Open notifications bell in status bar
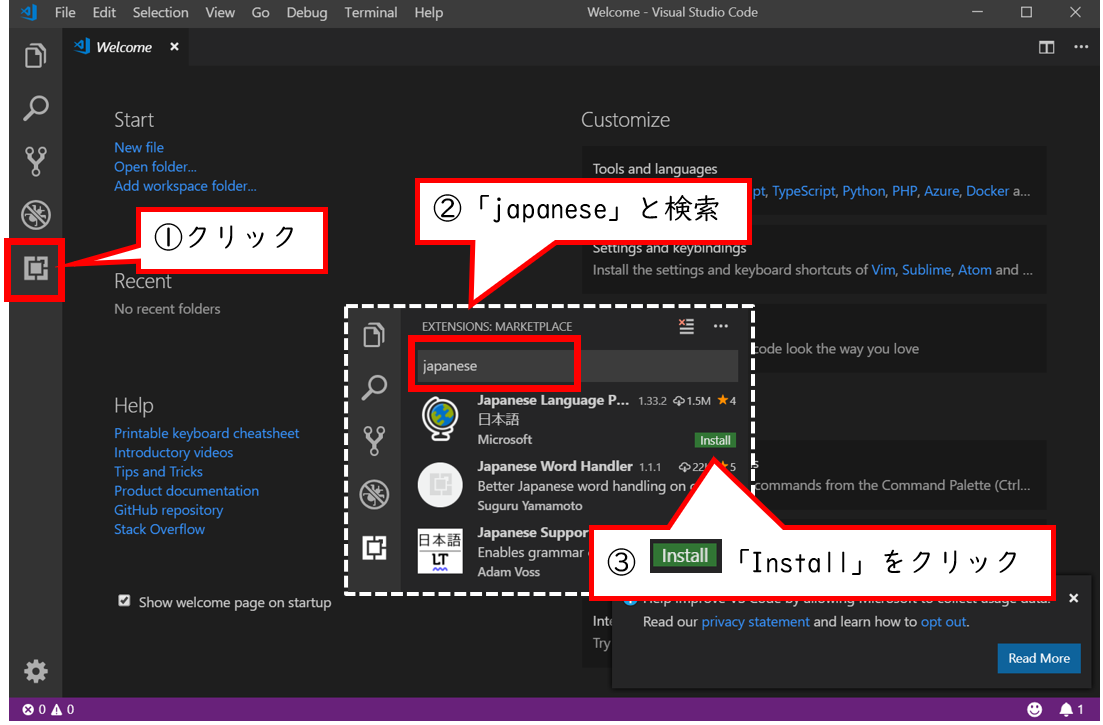Screen dimensions: 1103x725 coord(1071,709)
